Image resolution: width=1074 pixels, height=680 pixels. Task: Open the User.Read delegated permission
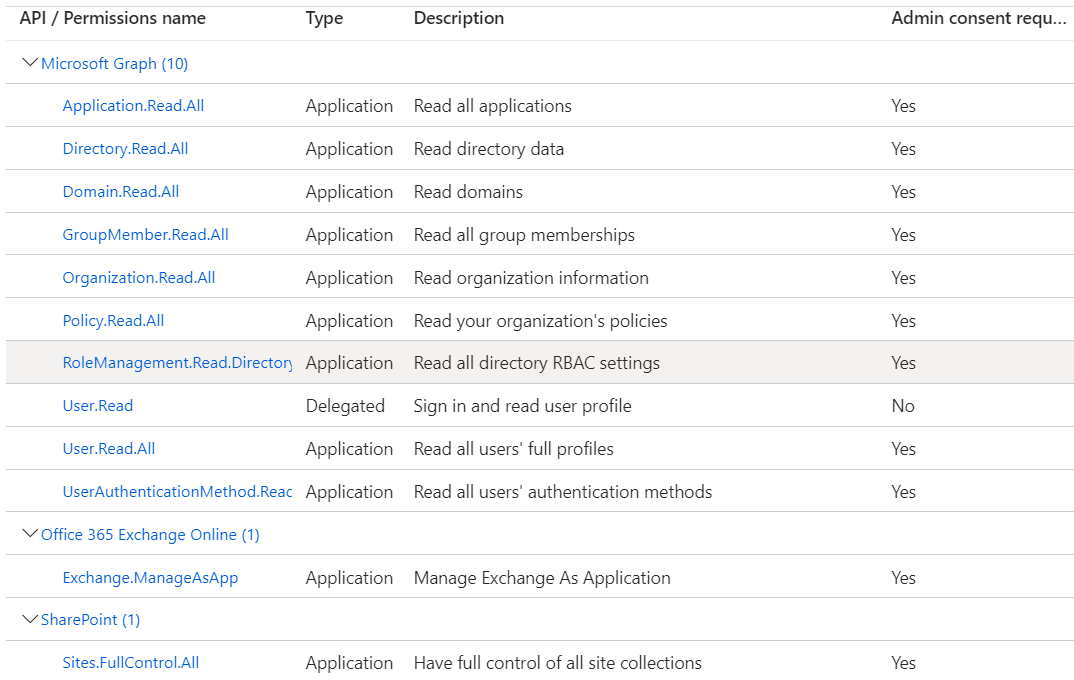click(x=97, y=405)
